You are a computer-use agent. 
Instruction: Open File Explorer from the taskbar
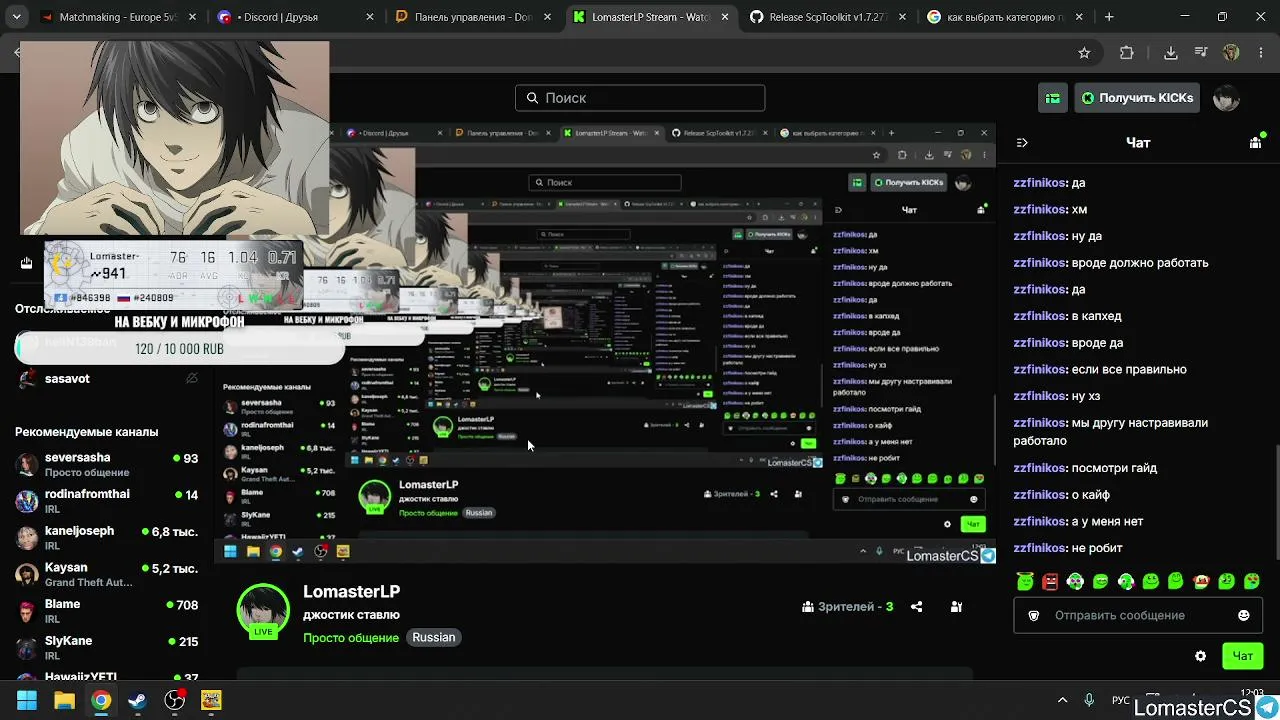tap(64, 700)
